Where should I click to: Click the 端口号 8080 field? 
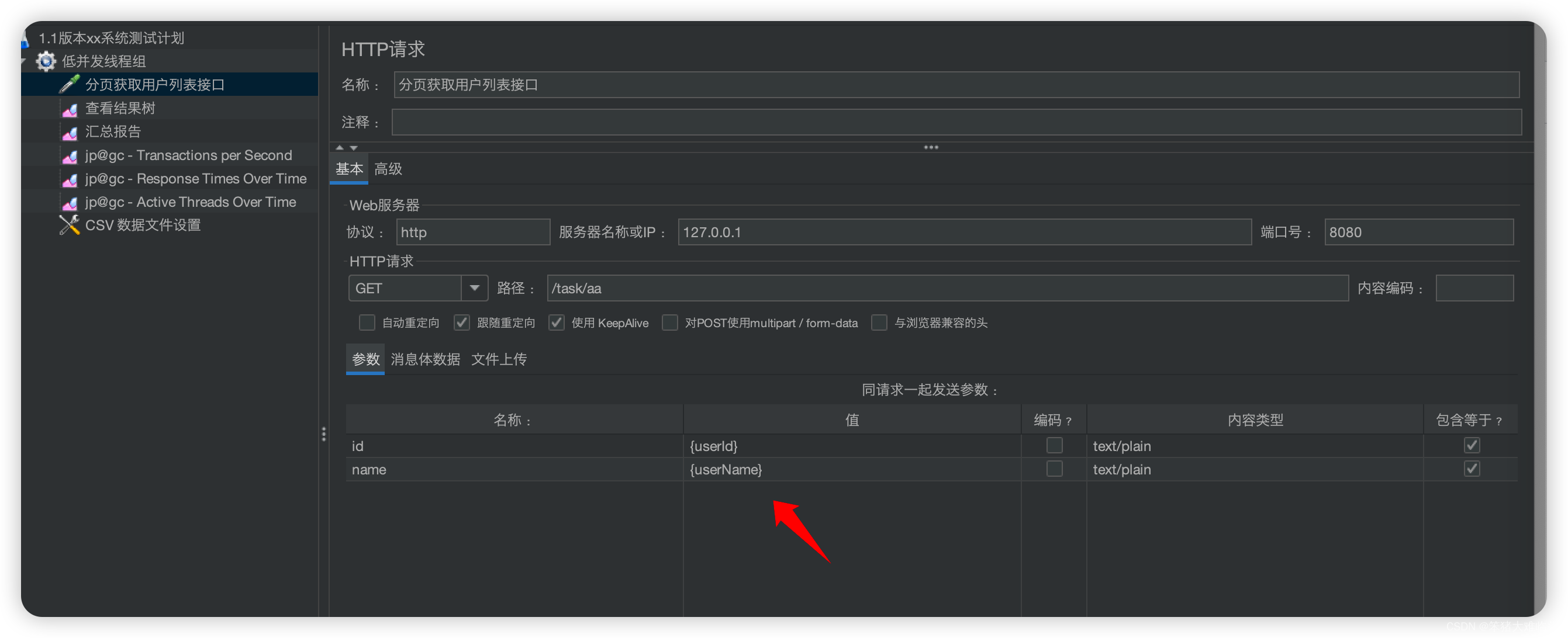1418,232
